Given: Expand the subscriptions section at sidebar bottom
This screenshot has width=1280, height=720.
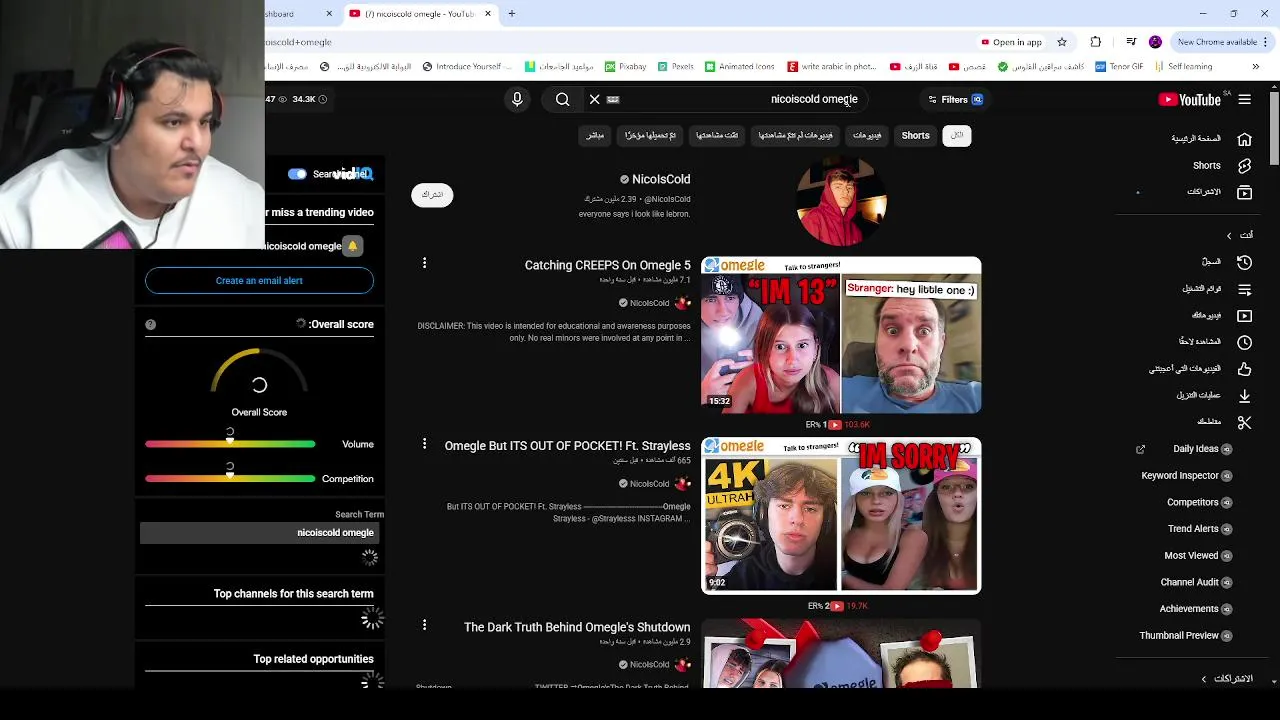Looking at the screenshot, I should point(1204,679).
